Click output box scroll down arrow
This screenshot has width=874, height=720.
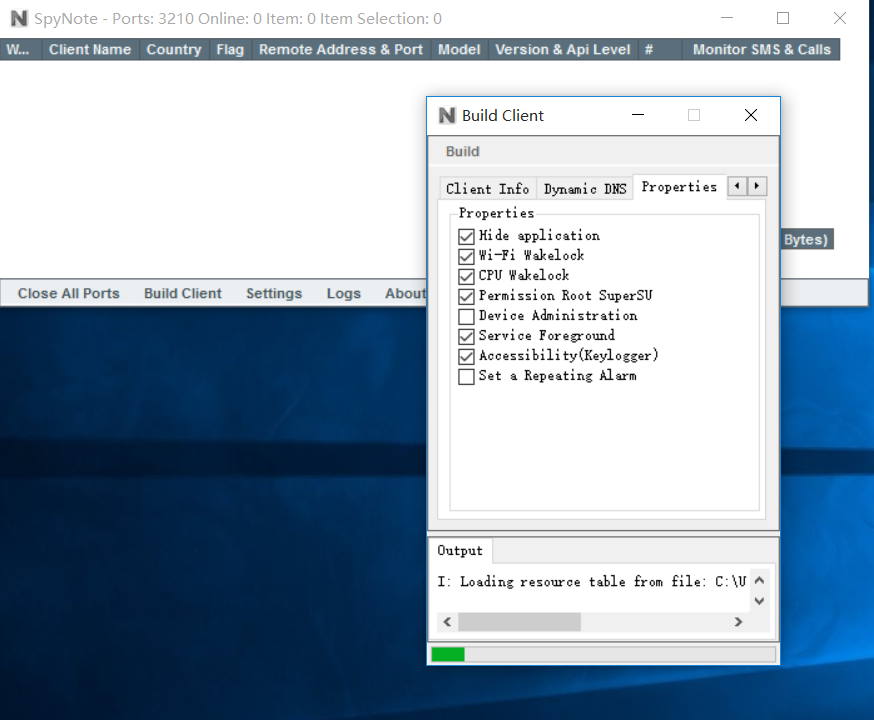(759, 601)
